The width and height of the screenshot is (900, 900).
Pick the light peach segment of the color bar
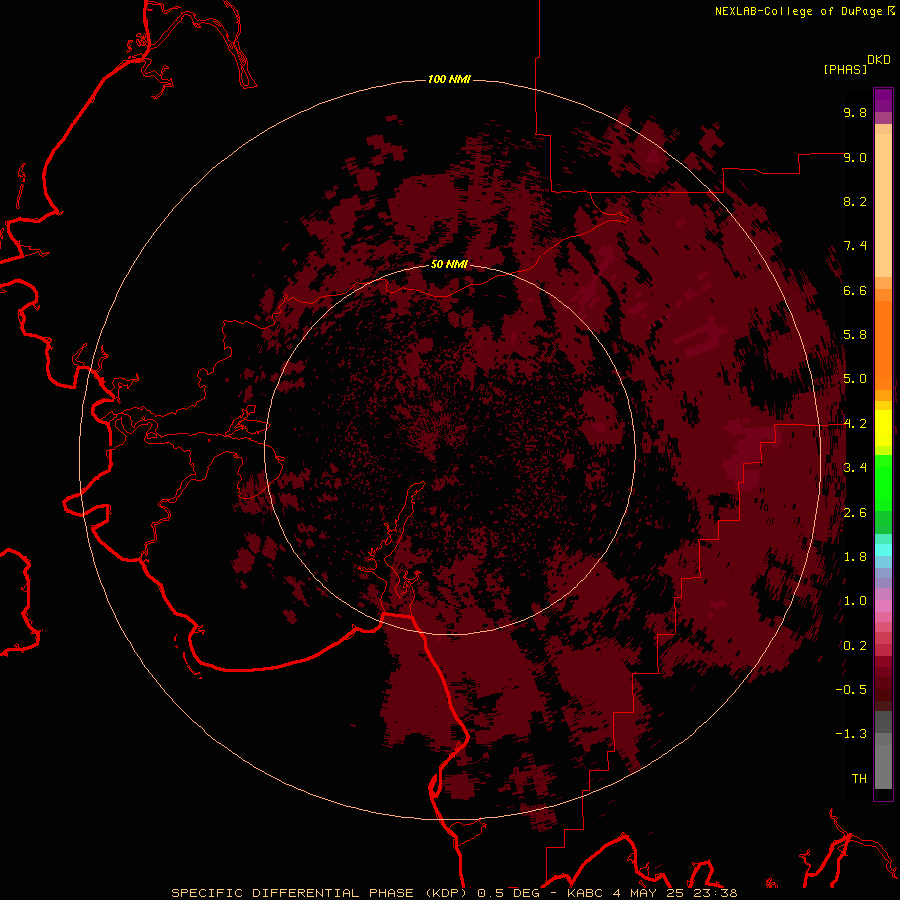coord(883,205)
